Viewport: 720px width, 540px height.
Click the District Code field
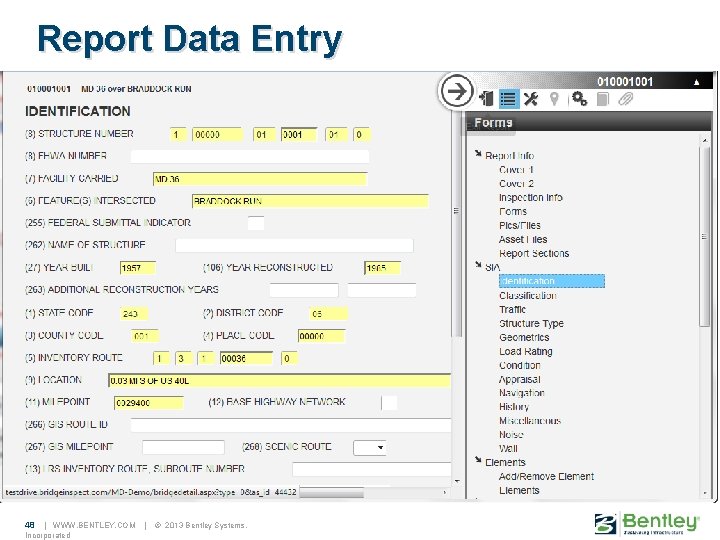328,314
